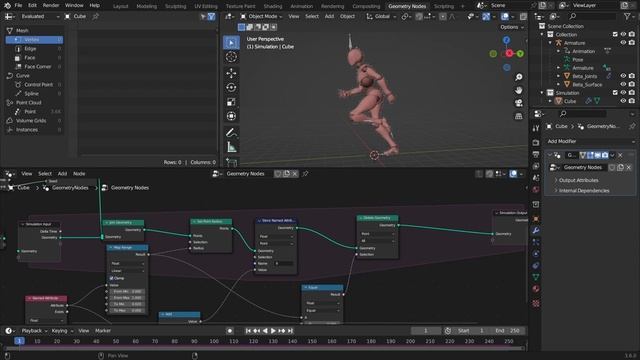Viewport: 640px width, 360px height.
Task: Open the Add Modifier dropdown
Action: point(590,141)
